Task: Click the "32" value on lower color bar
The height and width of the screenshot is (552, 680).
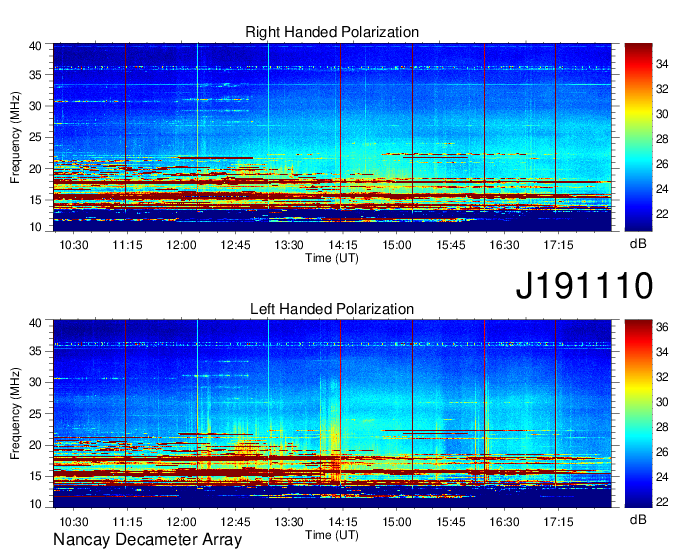Action: (662, 377)
